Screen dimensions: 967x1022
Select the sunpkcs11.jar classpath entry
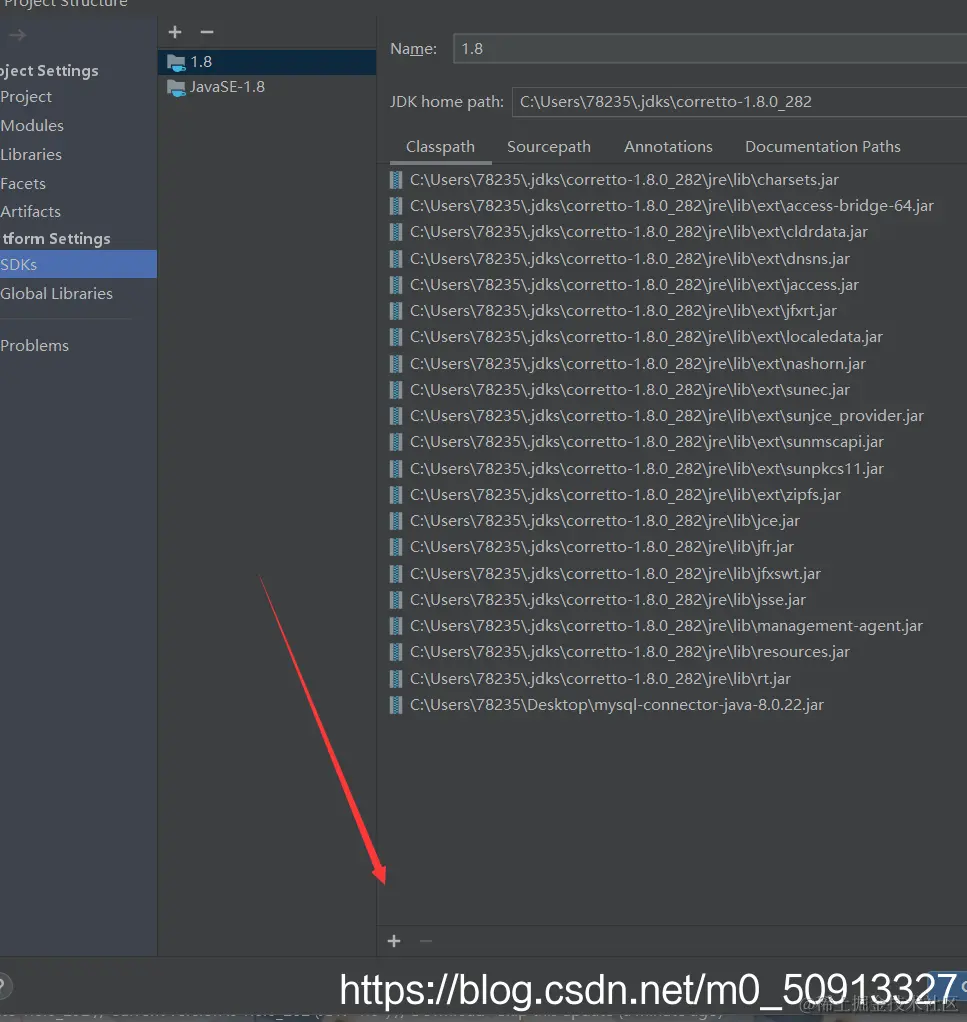647,469
